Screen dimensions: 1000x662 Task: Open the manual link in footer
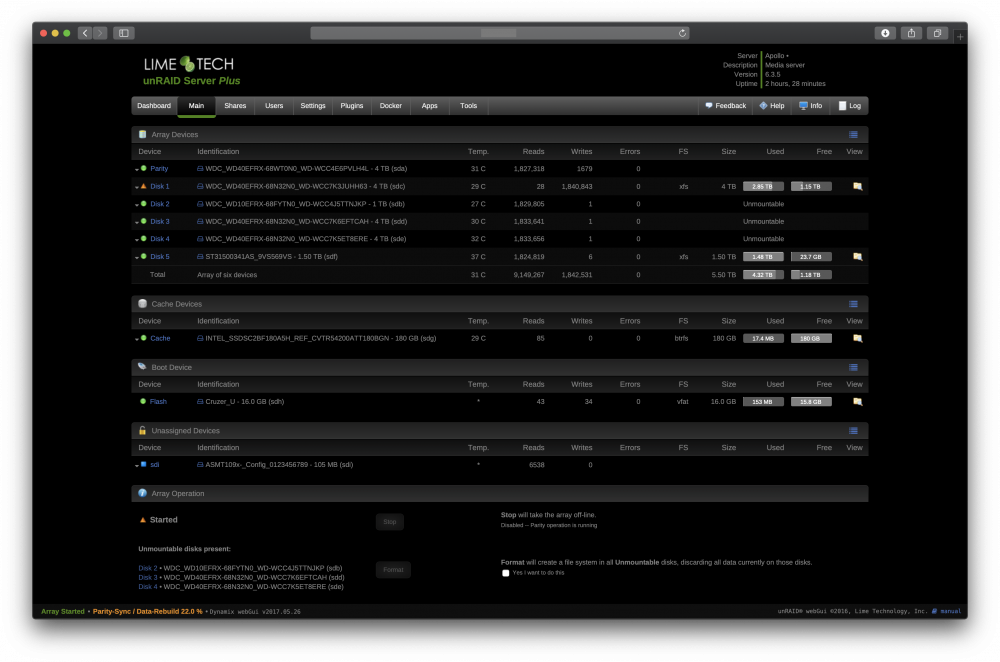click(x=950, y=611)
